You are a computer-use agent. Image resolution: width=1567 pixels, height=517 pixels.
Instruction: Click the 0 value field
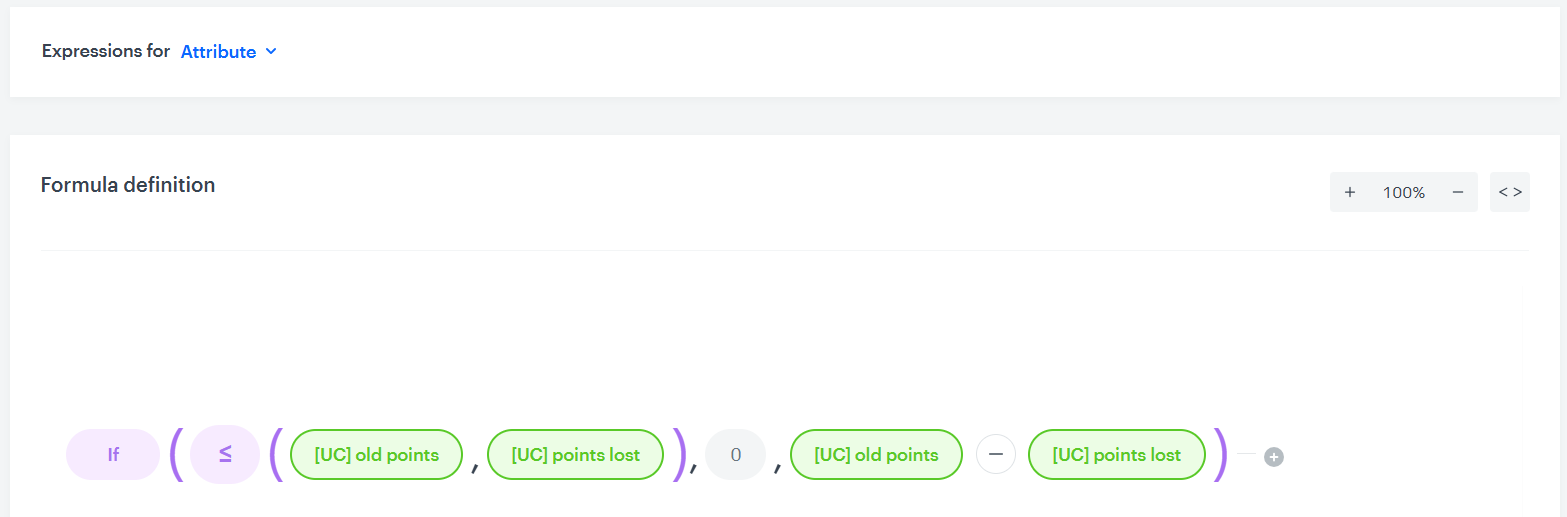[x=735, y=455]
